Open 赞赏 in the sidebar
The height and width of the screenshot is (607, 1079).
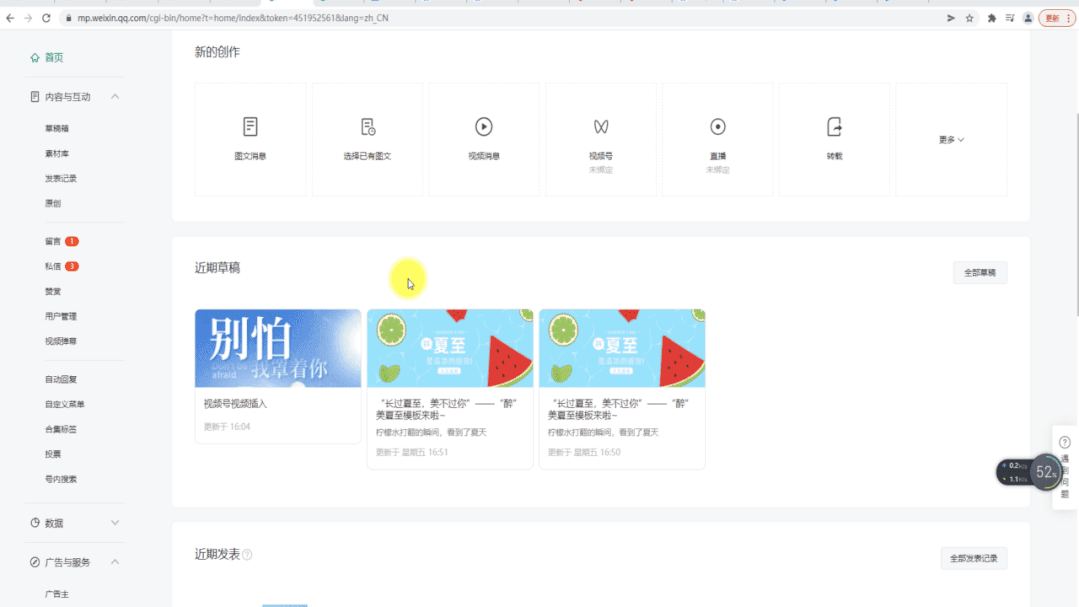pyautogui.click(x=53, y=292)
